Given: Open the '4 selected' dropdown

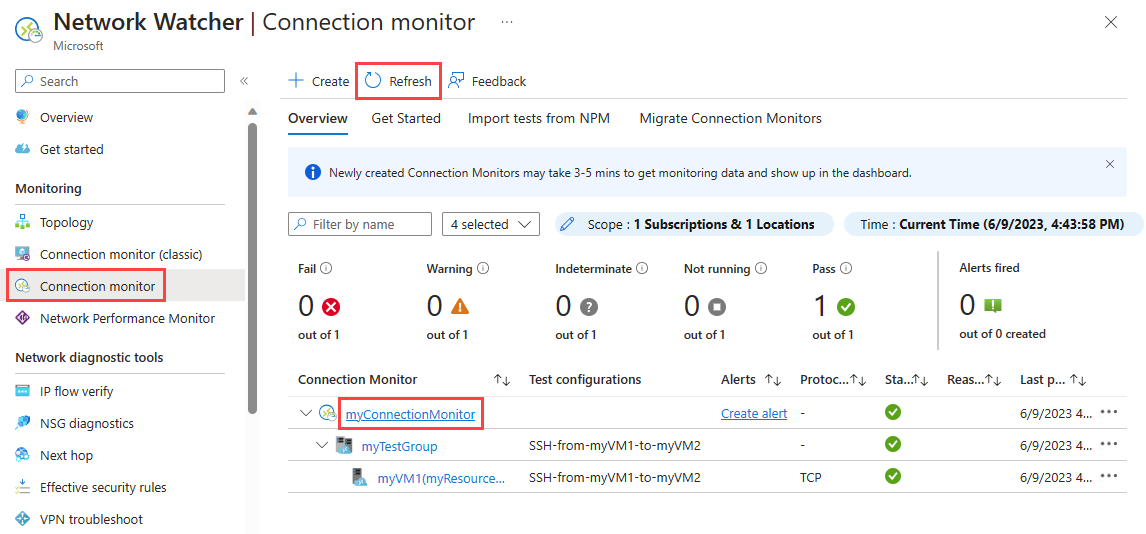Looking at the screenshot, I should (490, 224).
